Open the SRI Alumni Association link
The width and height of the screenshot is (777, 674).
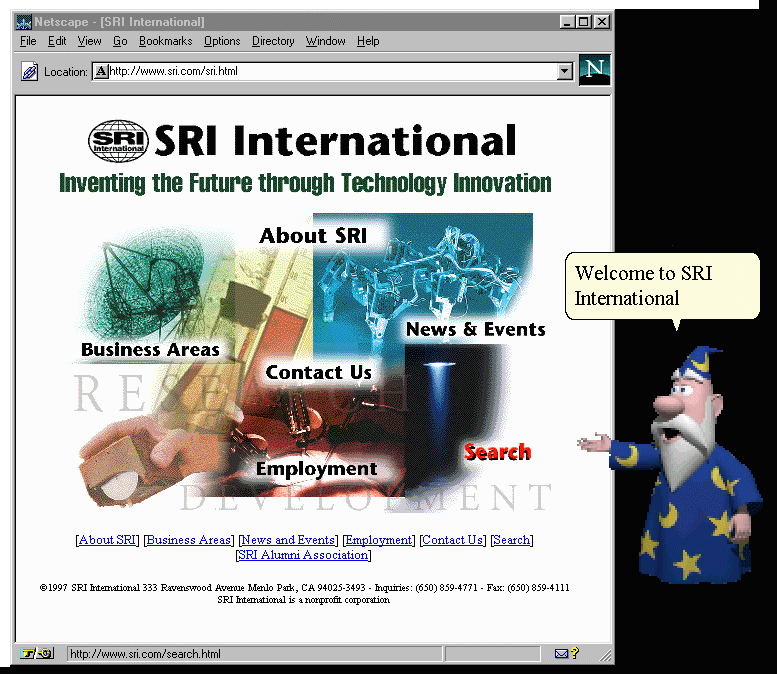[x=303, y=555]
